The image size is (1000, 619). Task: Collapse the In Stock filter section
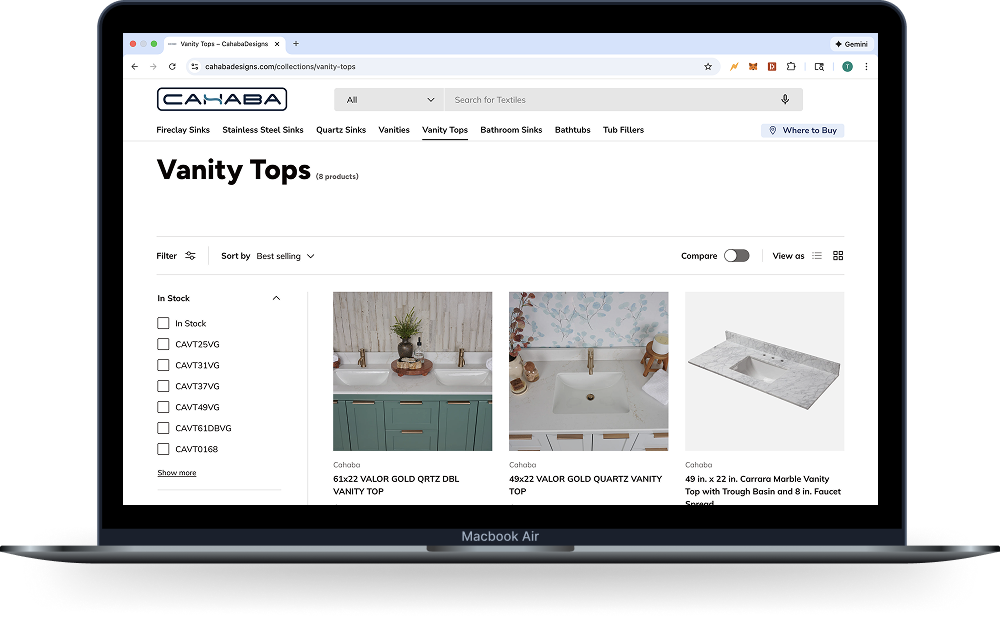click(x=276, y=298)
